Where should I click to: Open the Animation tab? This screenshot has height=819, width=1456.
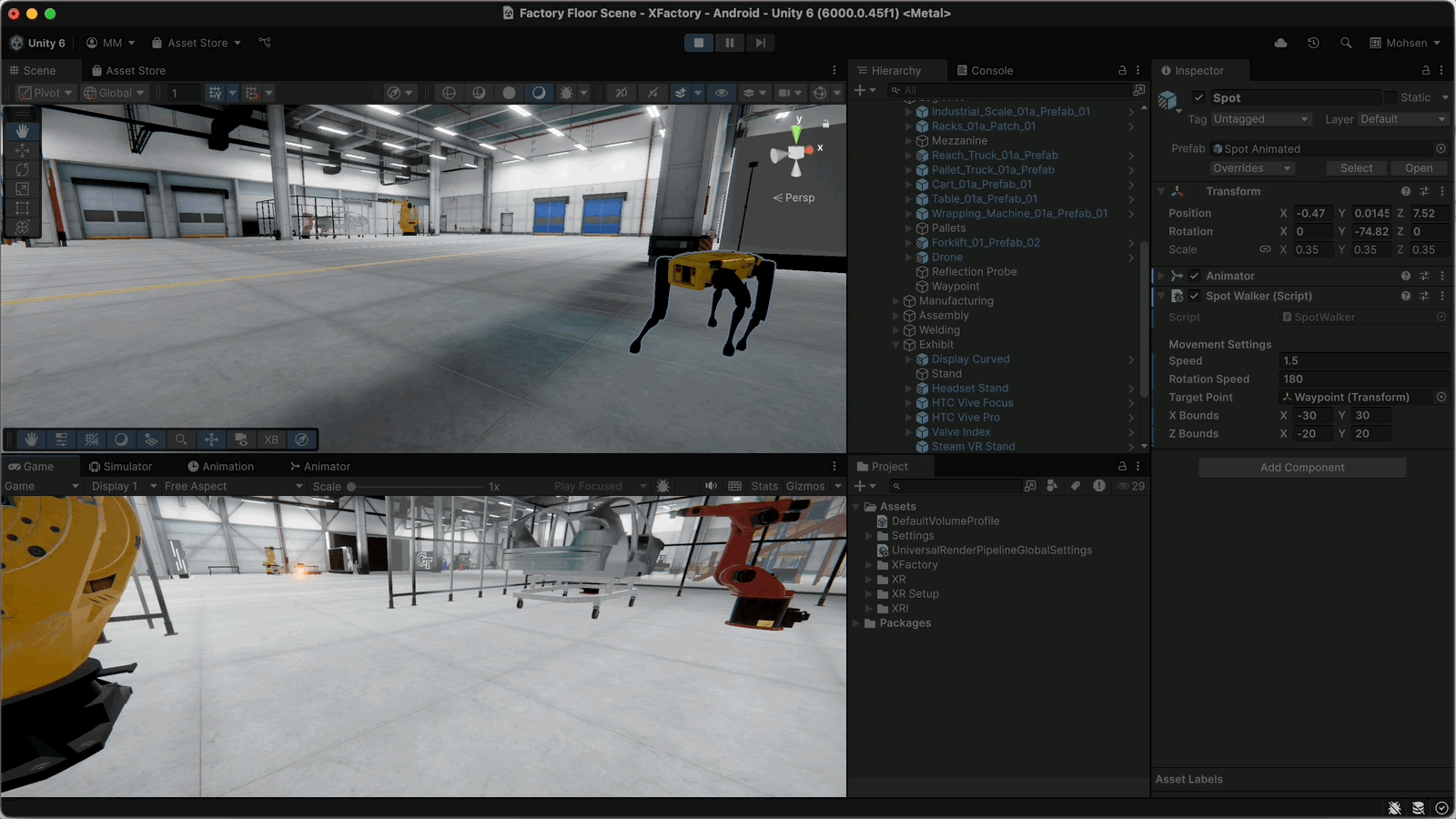coord(220,466)
